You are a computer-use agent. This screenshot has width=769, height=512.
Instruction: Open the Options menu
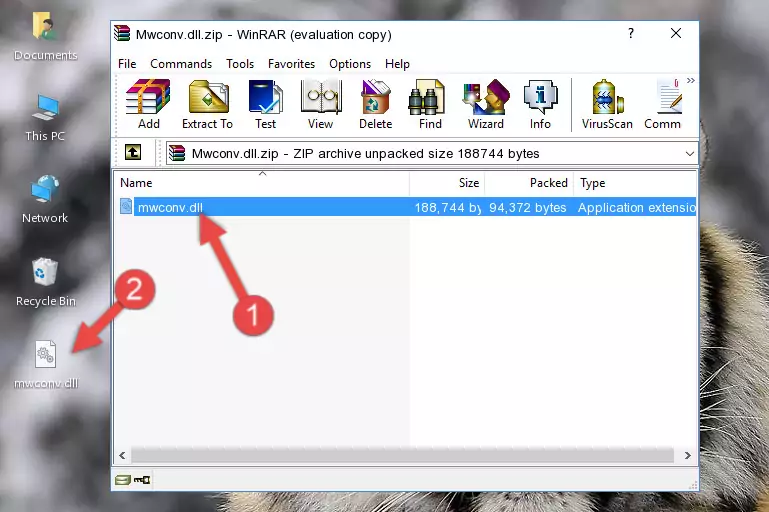click(x=350, y=64)
